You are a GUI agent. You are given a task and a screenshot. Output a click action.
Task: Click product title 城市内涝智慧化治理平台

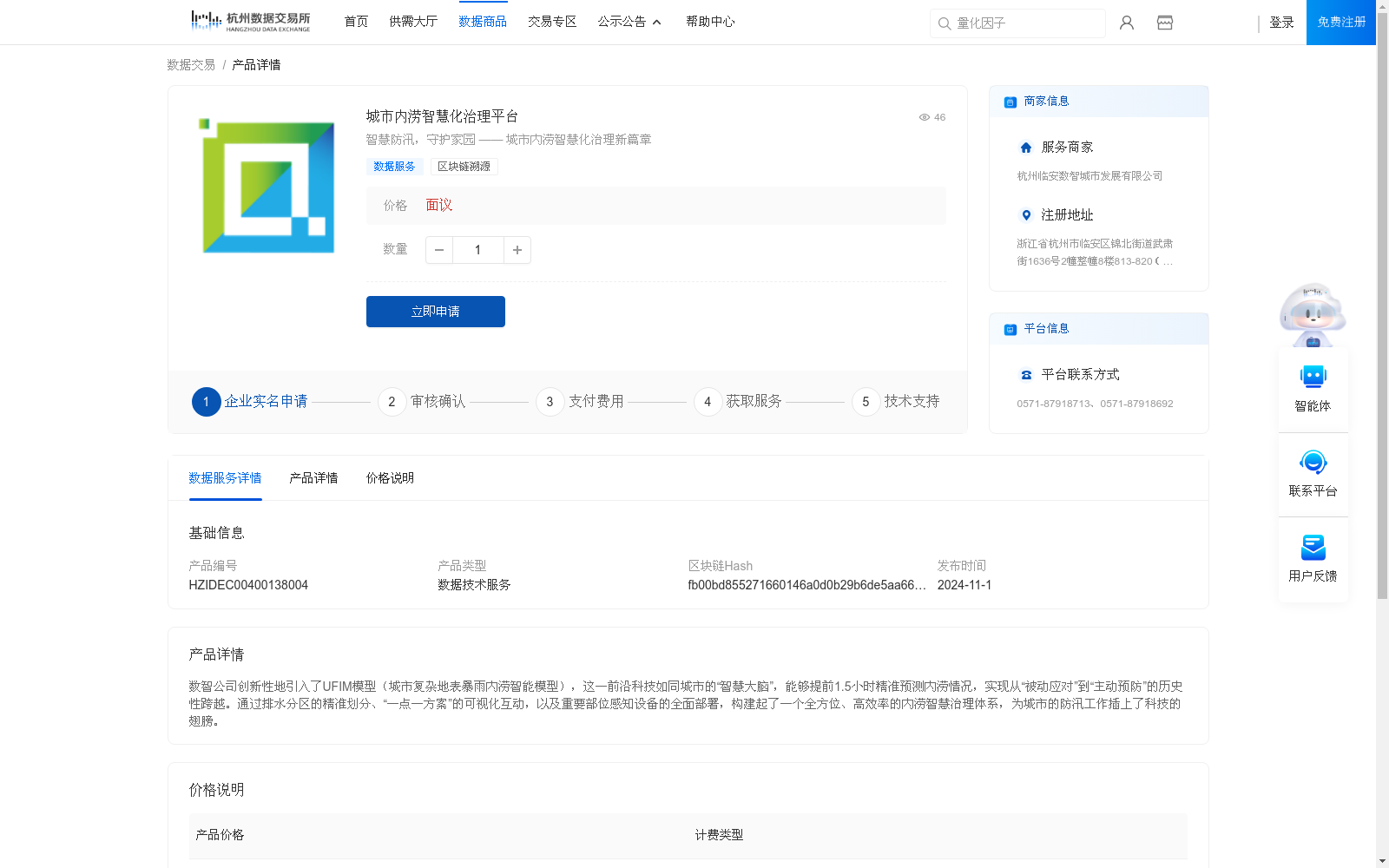point(442,116)
